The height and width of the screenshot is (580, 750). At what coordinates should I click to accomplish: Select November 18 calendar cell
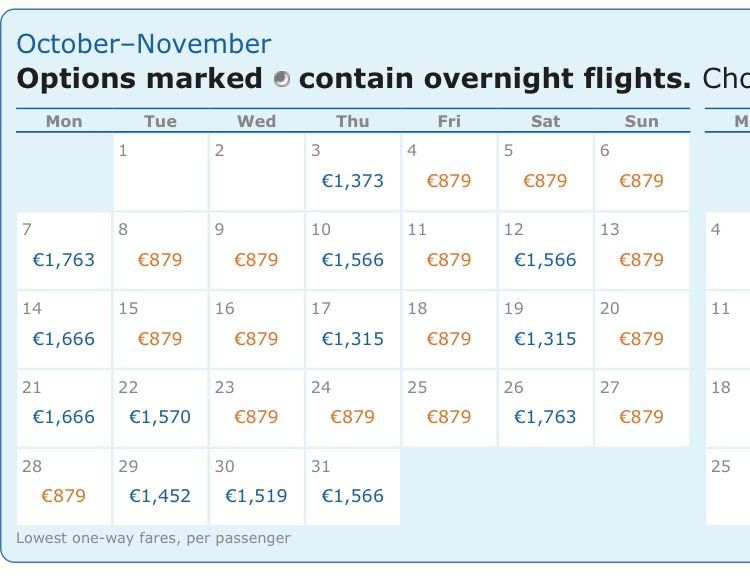(x=728, y=408)
